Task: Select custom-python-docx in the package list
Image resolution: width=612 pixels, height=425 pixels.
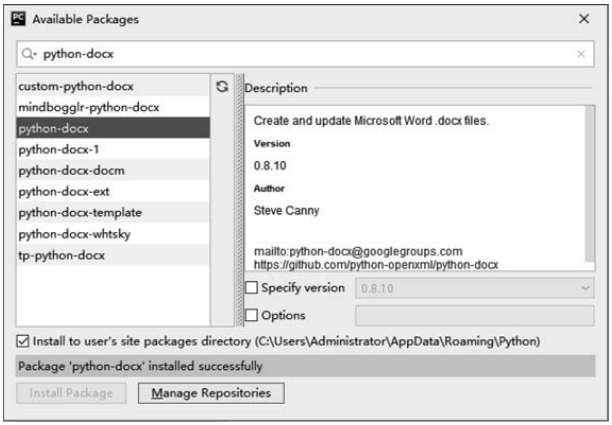Action: [x=75, y=86]
